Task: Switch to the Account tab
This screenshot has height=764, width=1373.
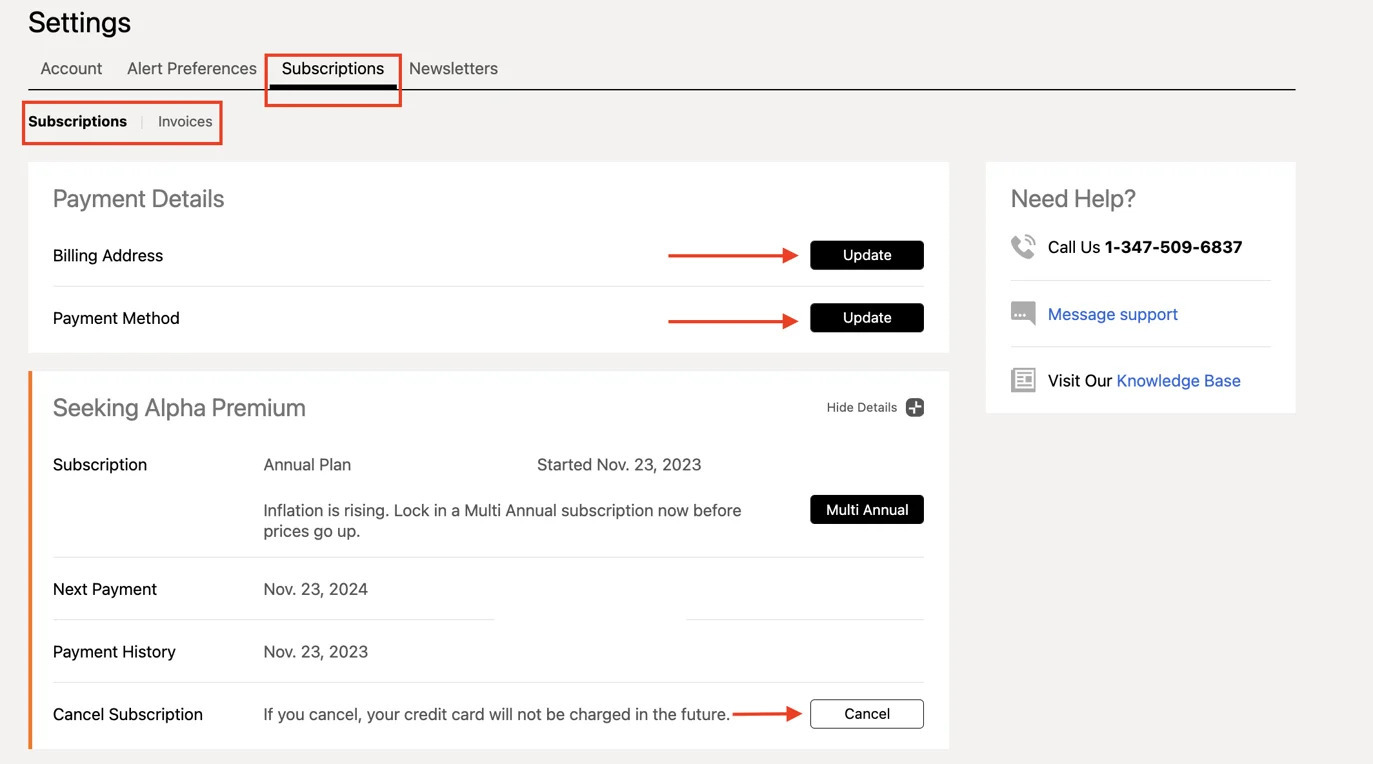Action: 70,68
